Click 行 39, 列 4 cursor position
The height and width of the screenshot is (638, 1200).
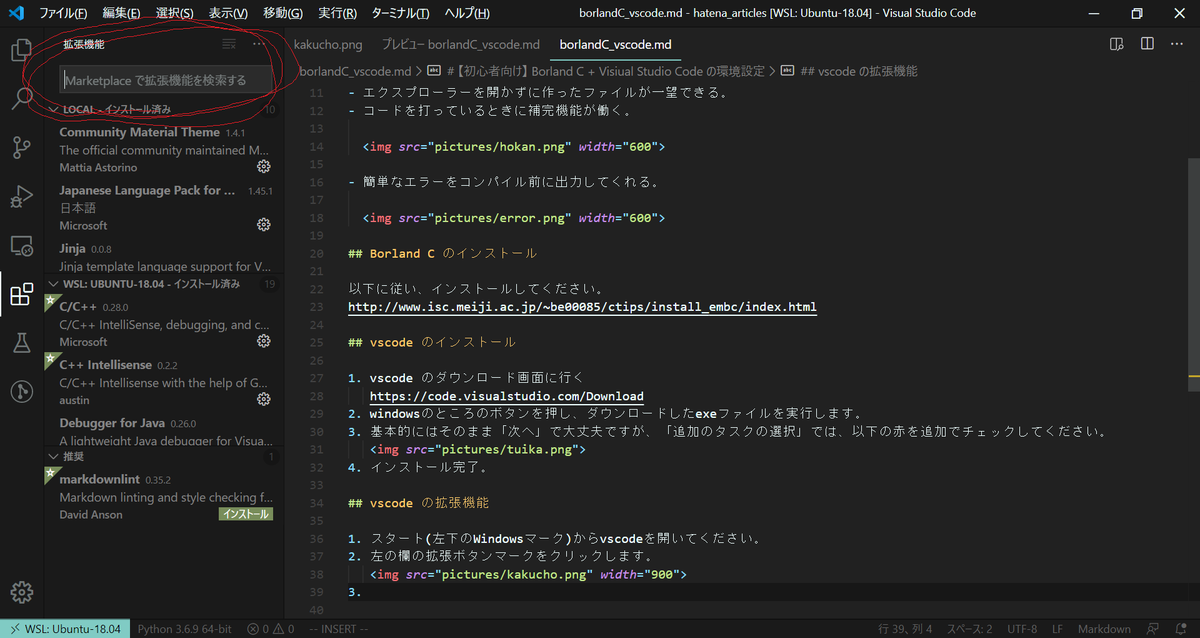pyautogui.click(x=905, y=629)
